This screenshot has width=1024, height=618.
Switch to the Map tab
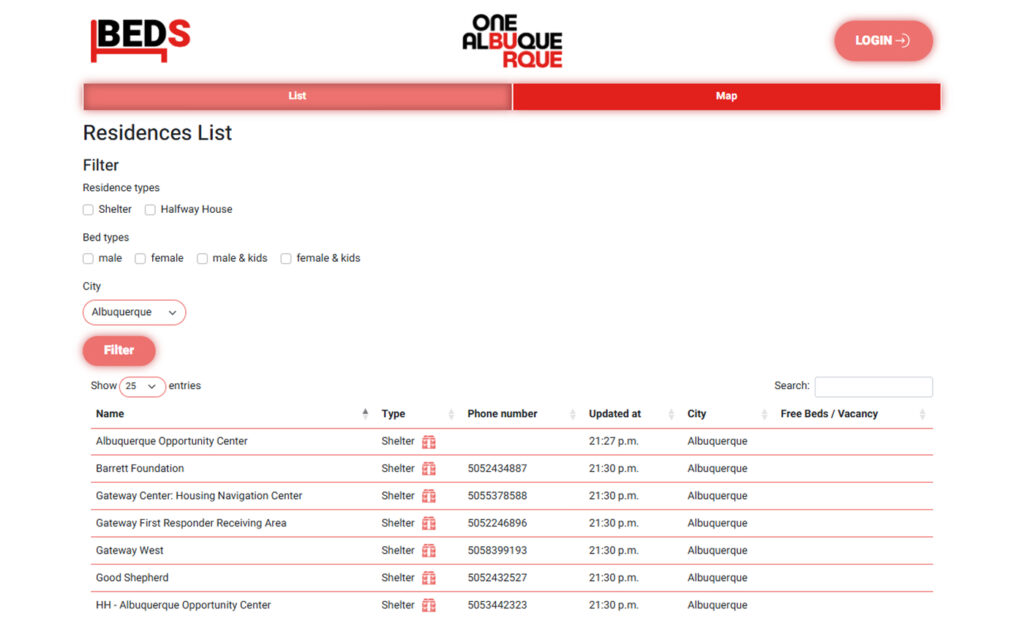726,96
